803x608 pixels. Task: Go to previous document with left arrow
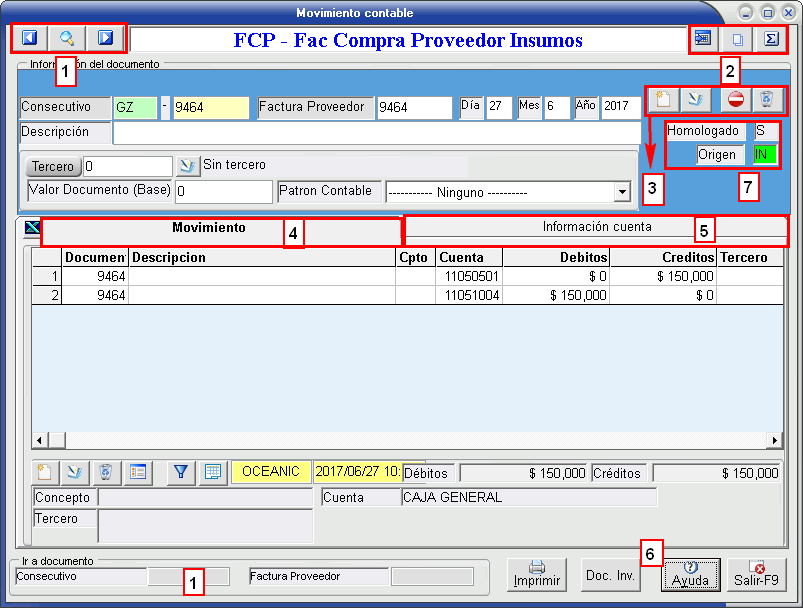(x=29, y=39)
